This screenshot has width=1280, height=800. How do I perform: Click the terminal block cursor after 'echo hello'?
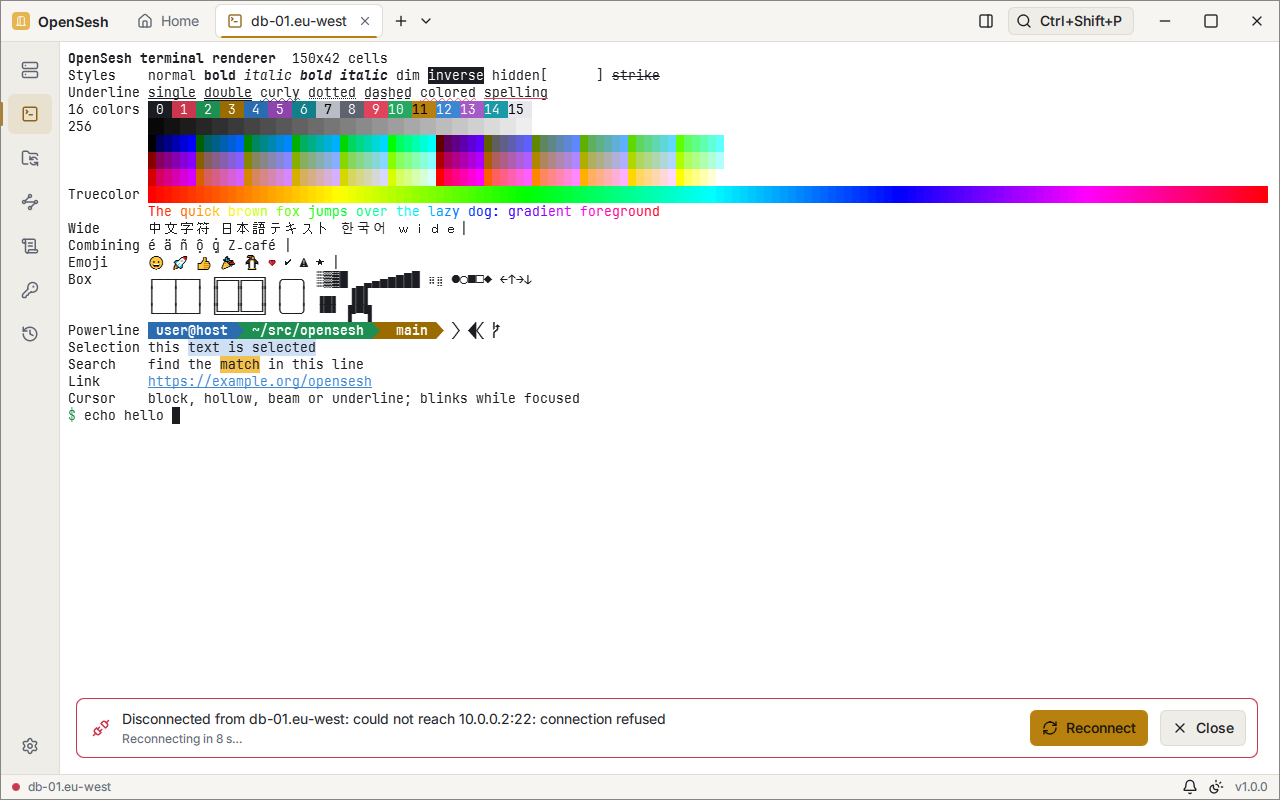coord(176,415)
